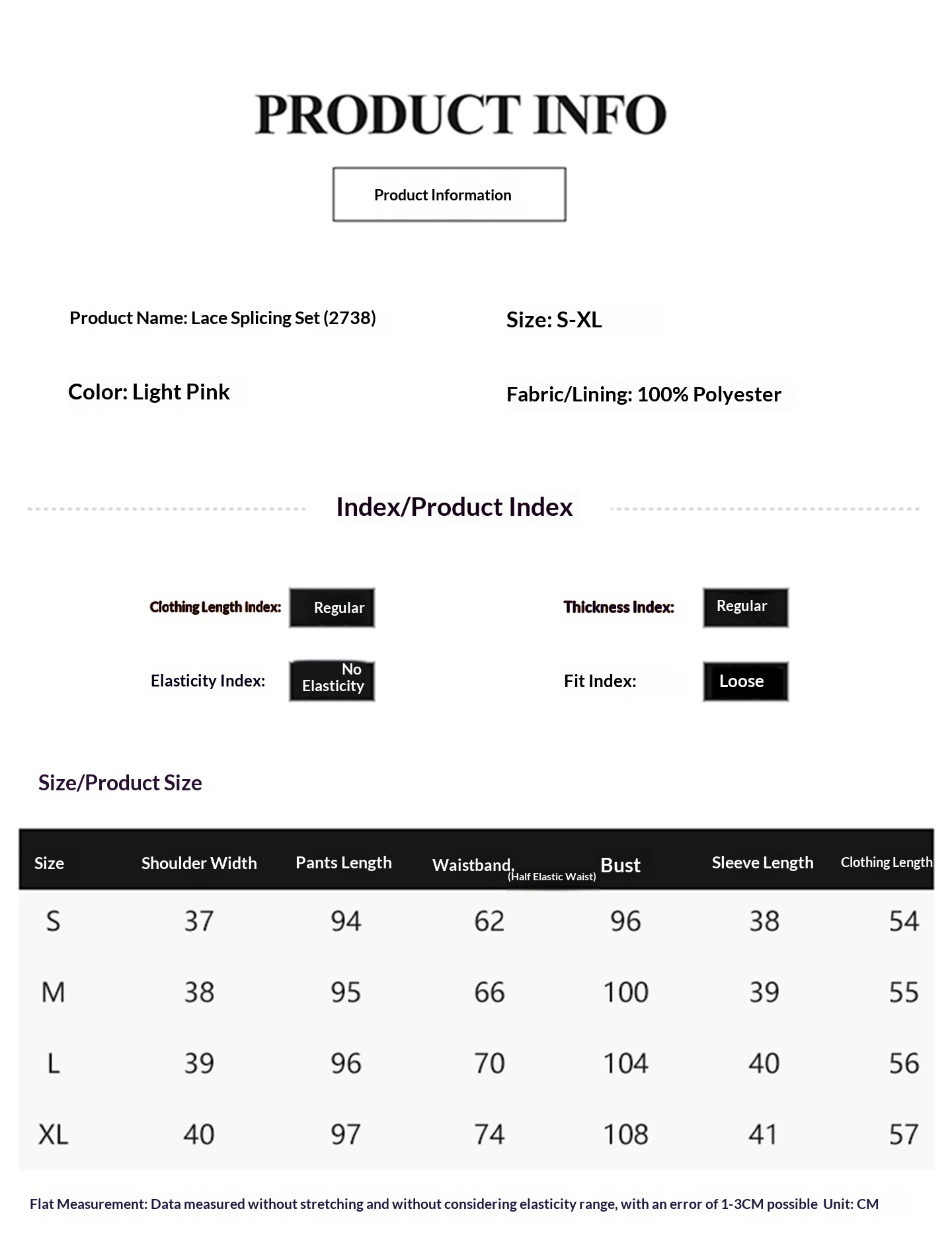The width and height of the screenshot is (952, 1244).
Task: Click the bust value 108 for XL
Action: [x=625, y=1135]
